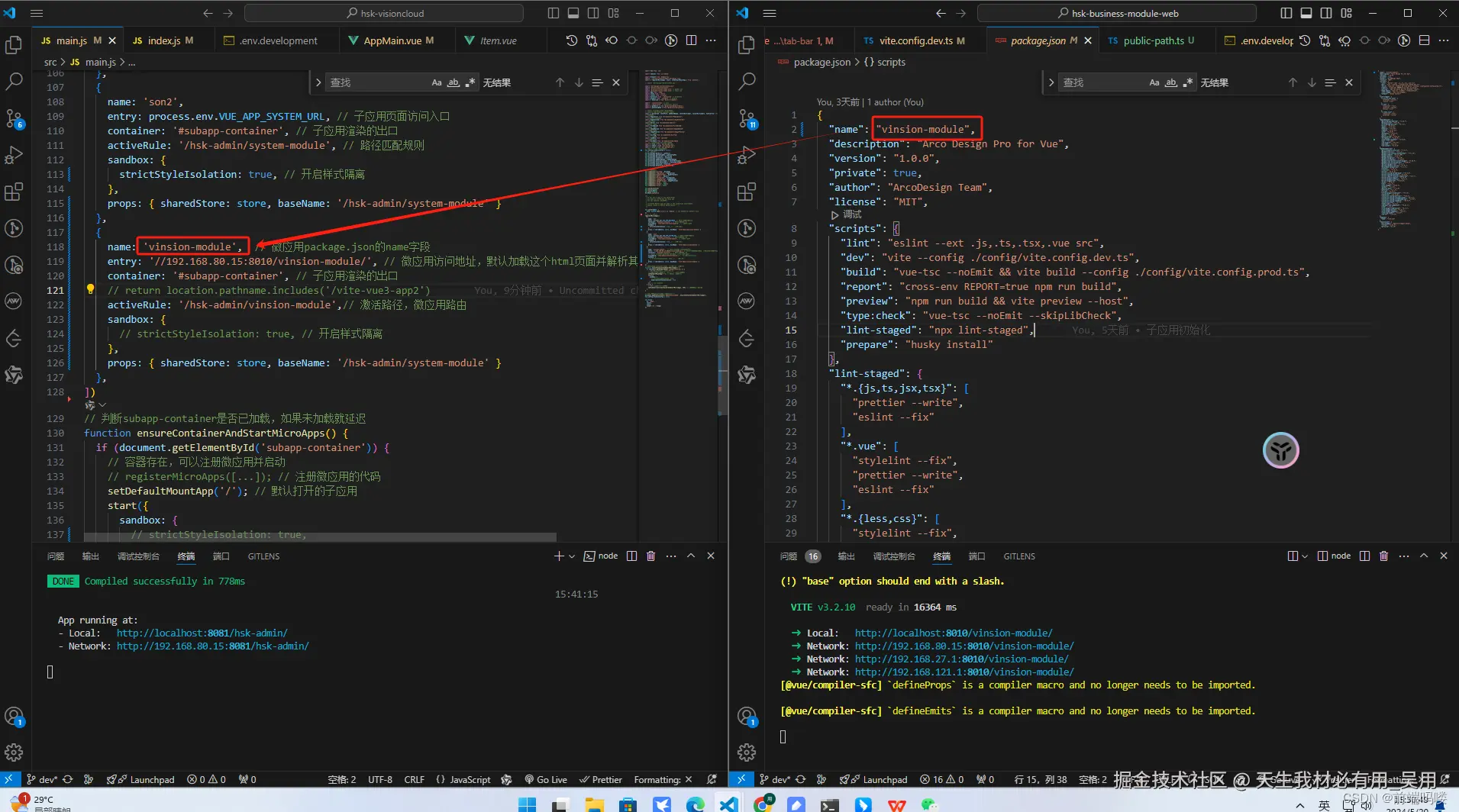Expand replace toggle in left find widget

[x=318, y=82]
